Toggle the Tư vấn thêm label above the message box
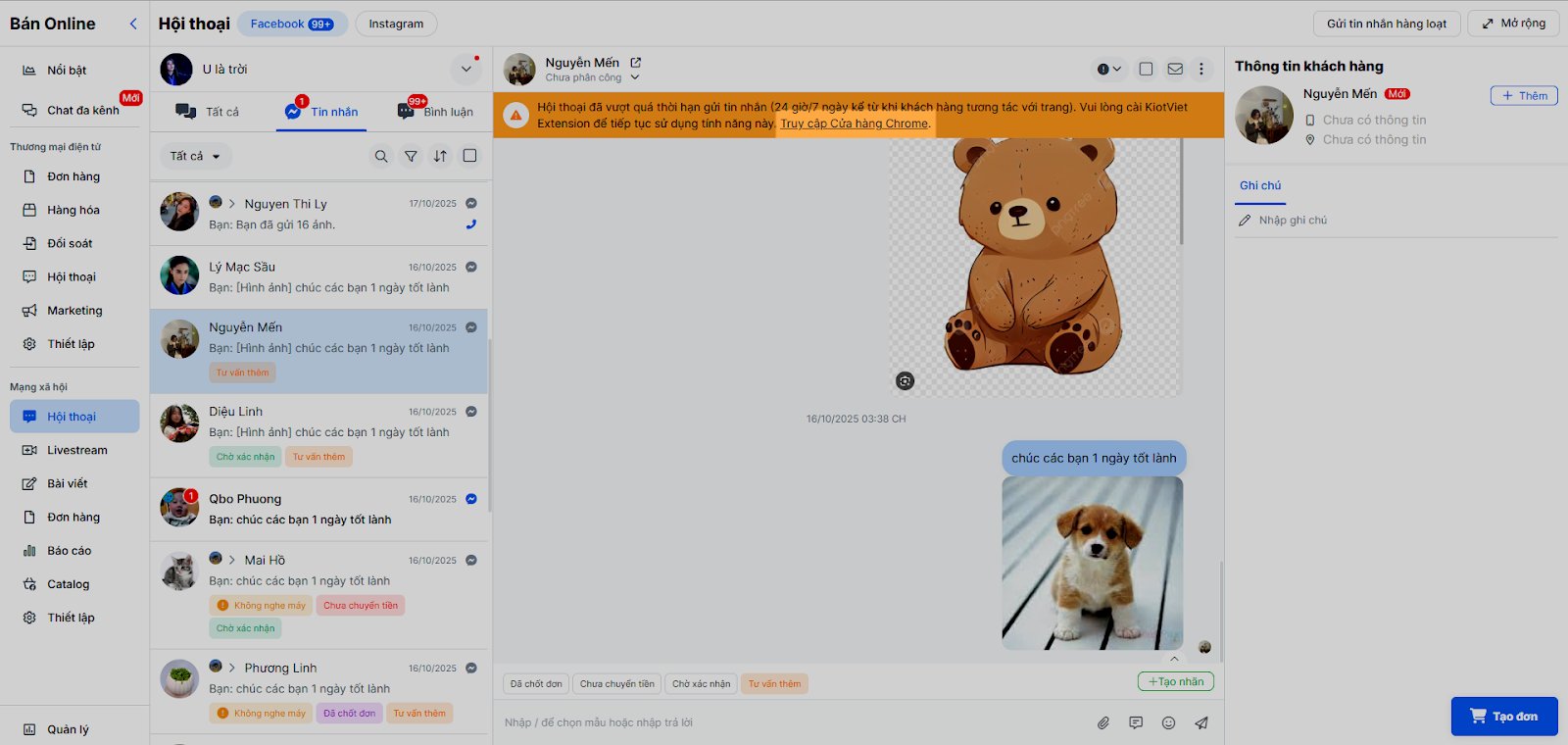Image resolution: width=1568 pixels, height=745 pixels. coord(774,684)
